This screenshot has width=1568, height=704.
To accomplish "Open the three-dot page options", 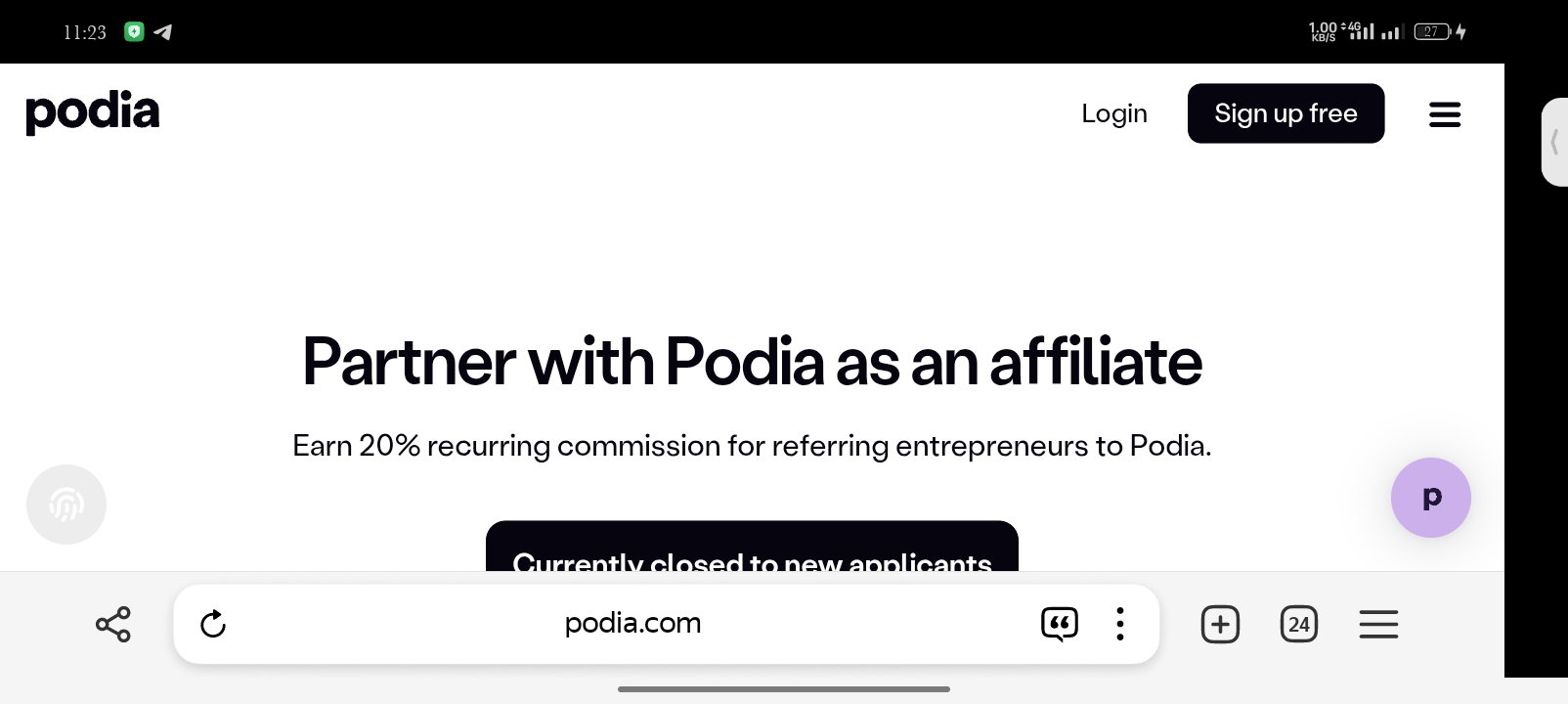I will (x=1120, y=624).
